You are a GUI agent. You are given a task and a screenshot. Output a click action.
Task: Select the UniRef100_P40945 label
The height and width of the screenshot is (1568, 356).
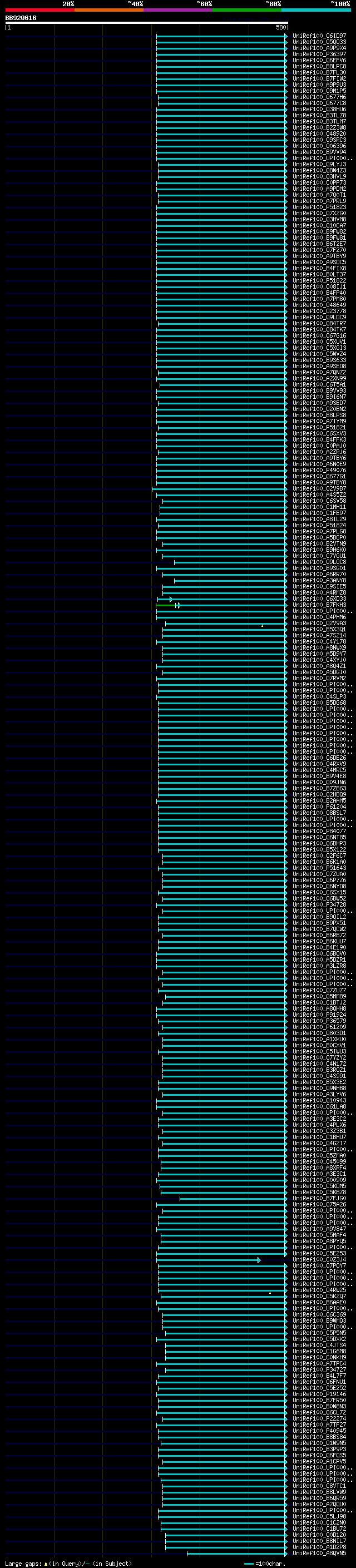pyautogui.click(x=319, y=1431)
